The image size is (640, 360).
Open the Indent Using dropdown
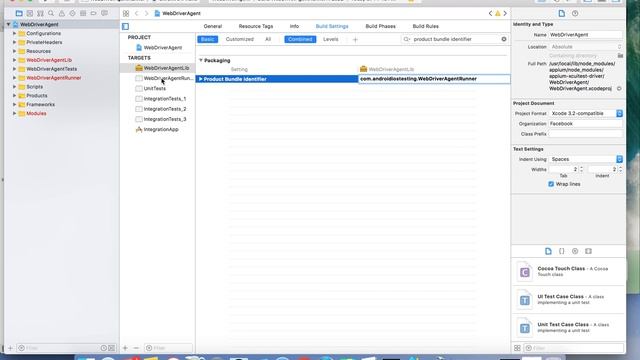click(585, 159)
